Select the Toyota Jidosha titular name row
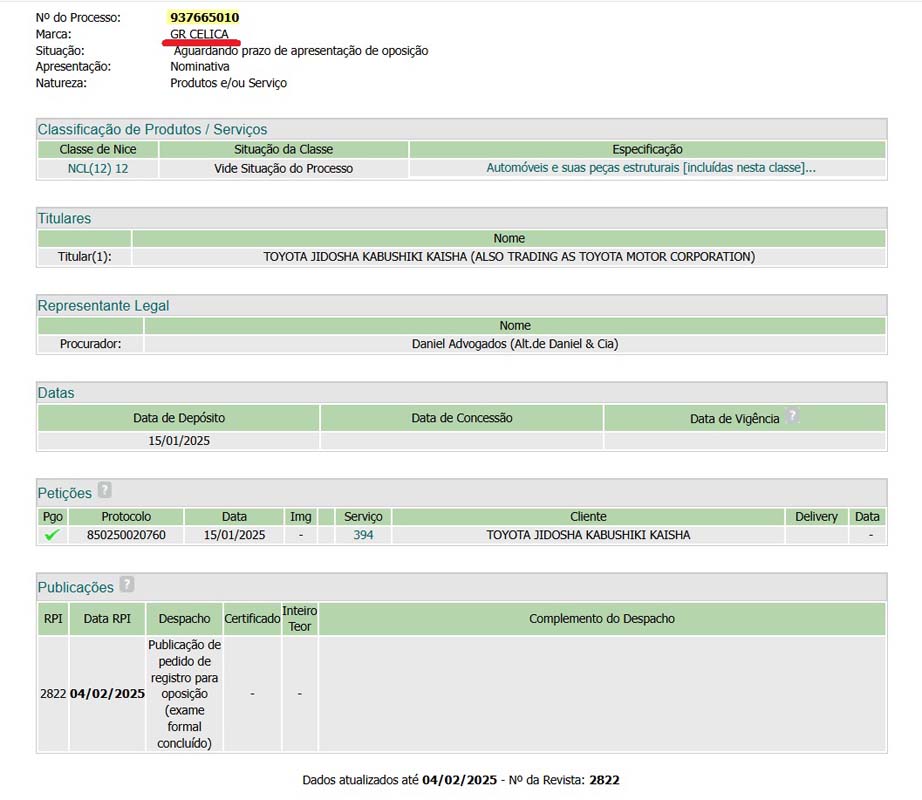This screenshot has width=922, height=800. tap(509, 257)
